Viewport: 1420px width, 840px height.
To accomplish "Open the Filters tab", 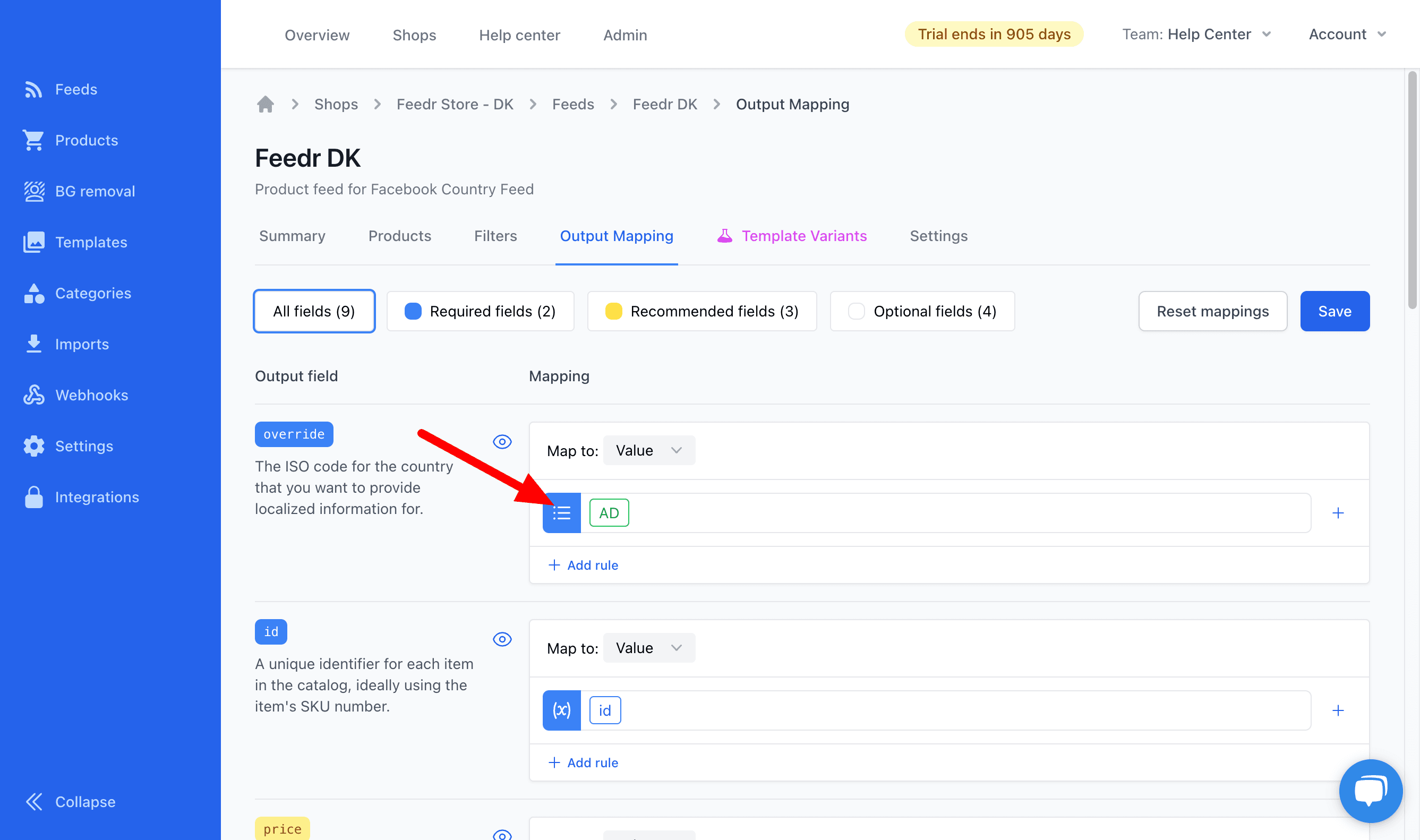I will 495,236.
